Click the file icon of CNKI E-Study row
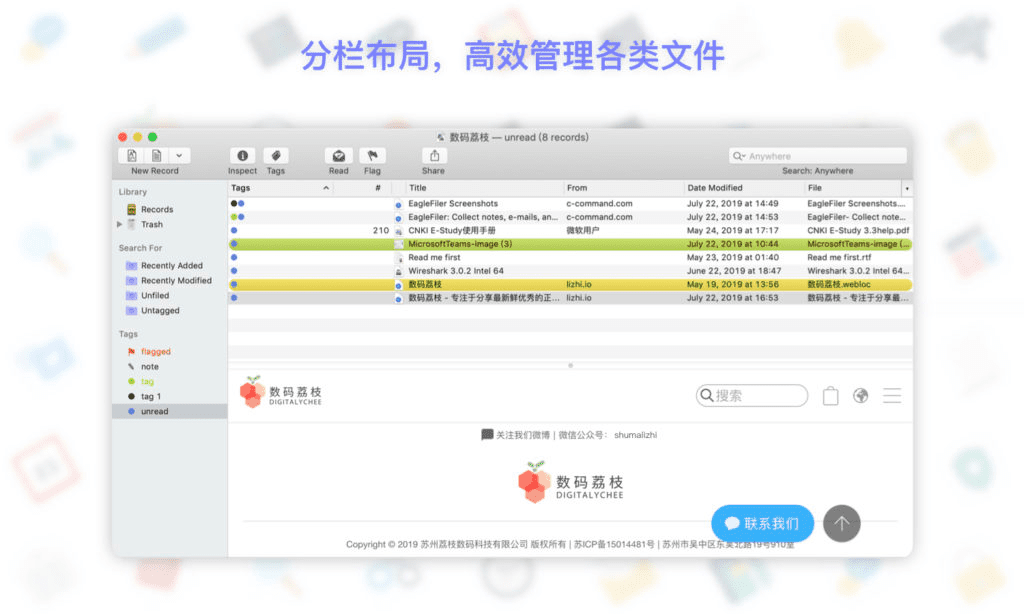The width and height of the screenshot is (1024, 614). click(398, 231)
